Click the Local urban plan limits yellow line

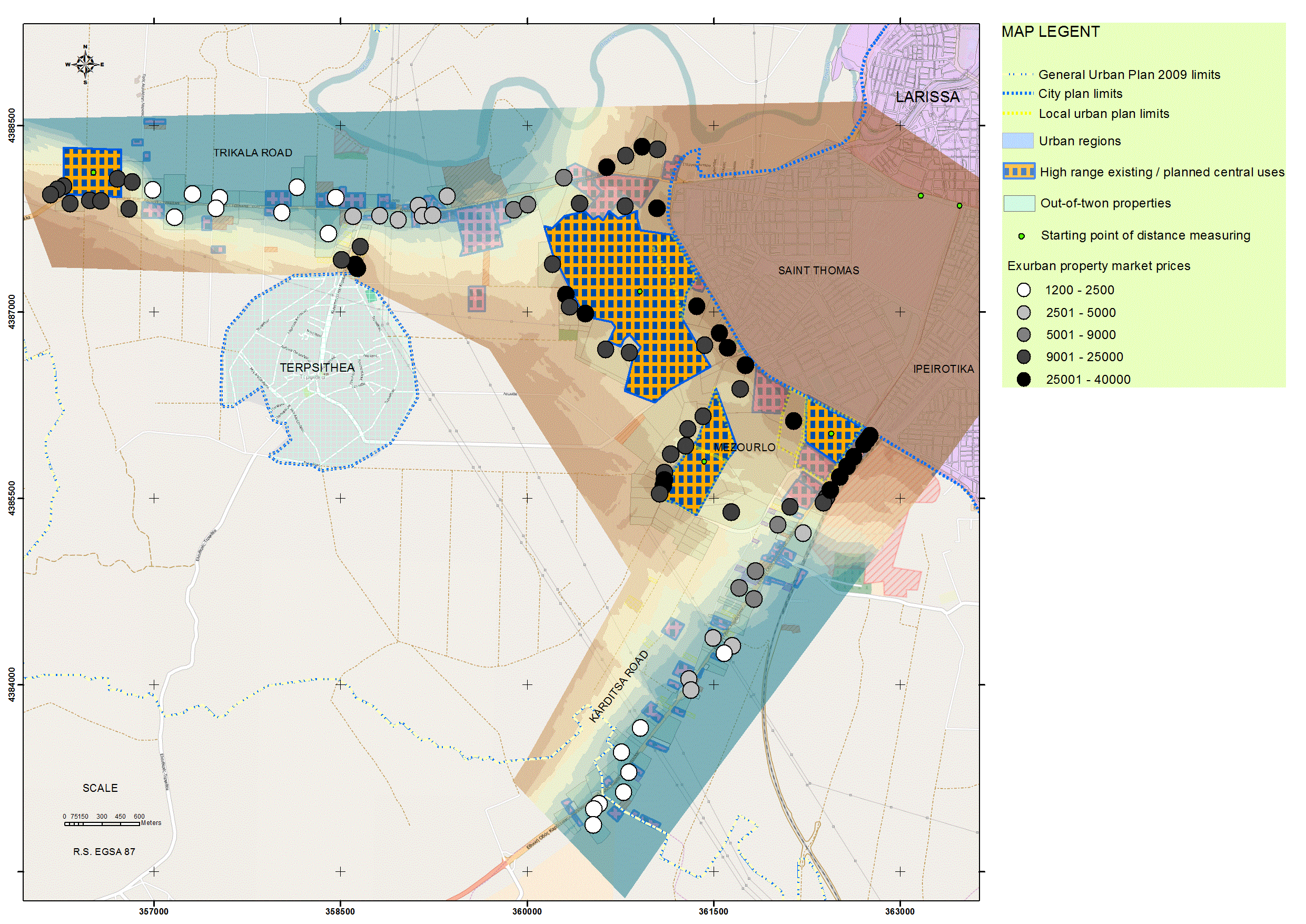tap(1018, 114)
